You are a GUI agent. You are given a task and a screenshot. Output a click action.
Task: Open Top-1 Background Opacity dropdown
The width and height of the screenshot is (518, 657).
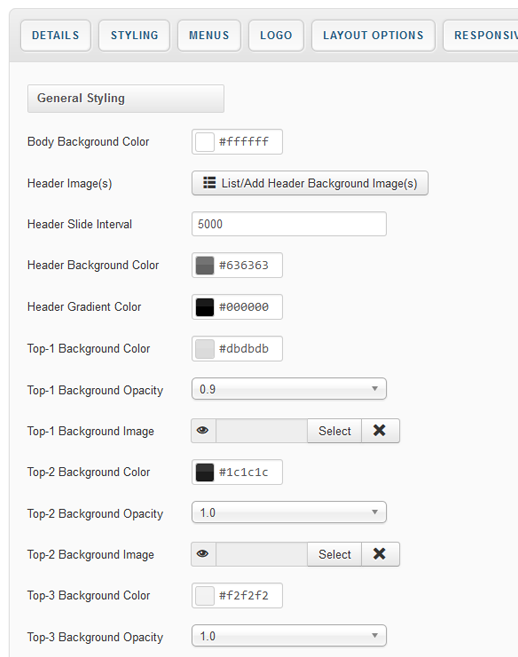pos(289,389)
